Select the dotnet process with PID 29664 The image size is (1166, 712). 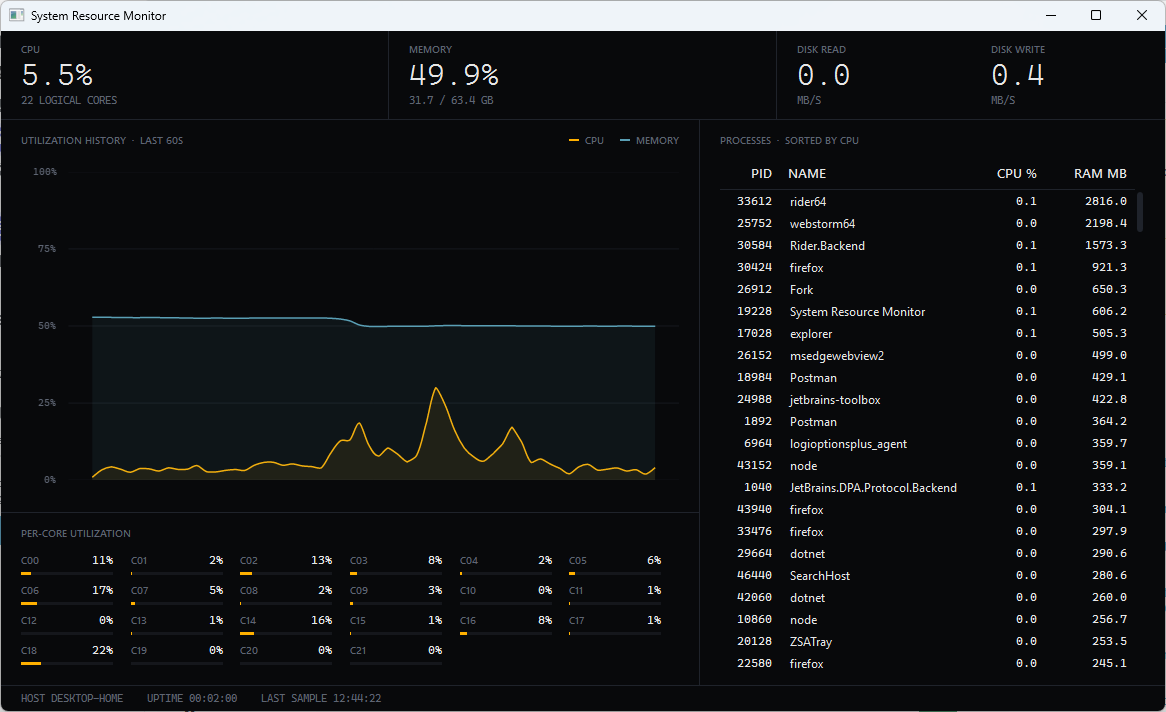pyautogui.click(x=929, y=554)
